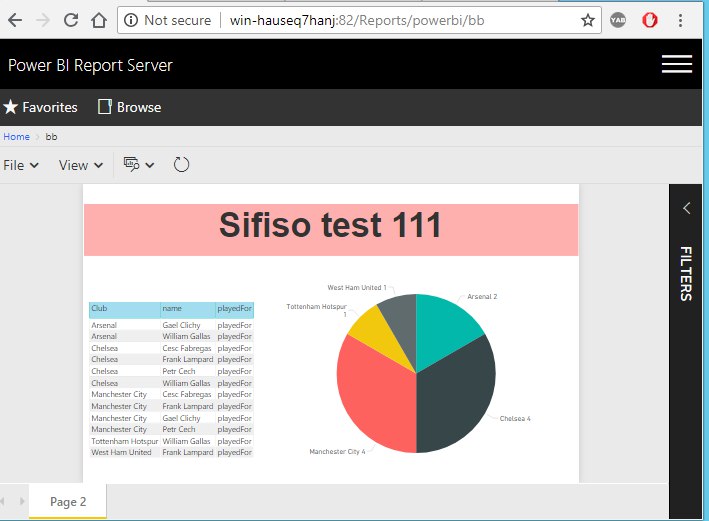Click the address bar URL field
The width and height of the screenshot is (709, 521).
tap(357, 20)
